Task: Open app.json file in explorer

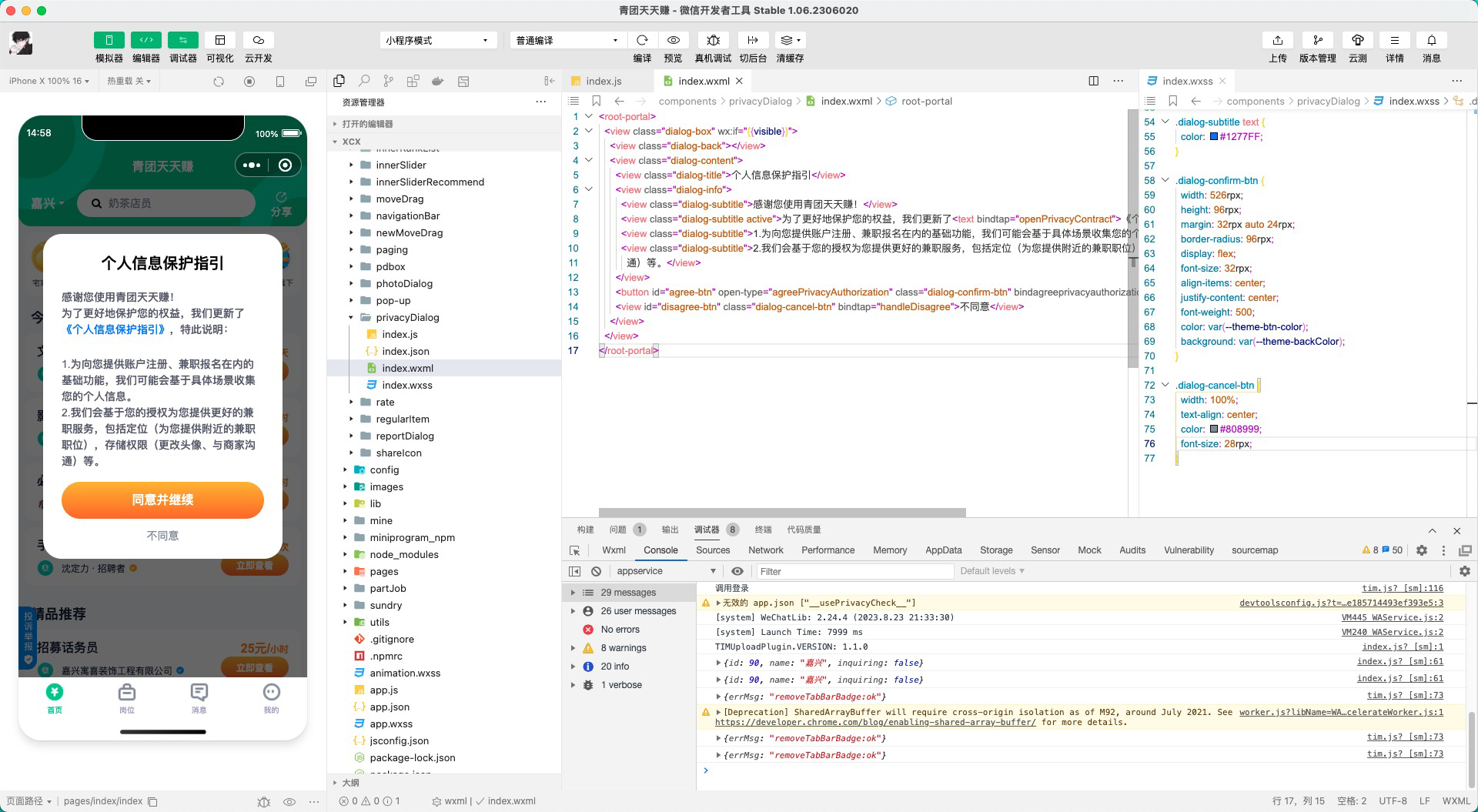Action: pyautogui.click(x=390, y=707)
